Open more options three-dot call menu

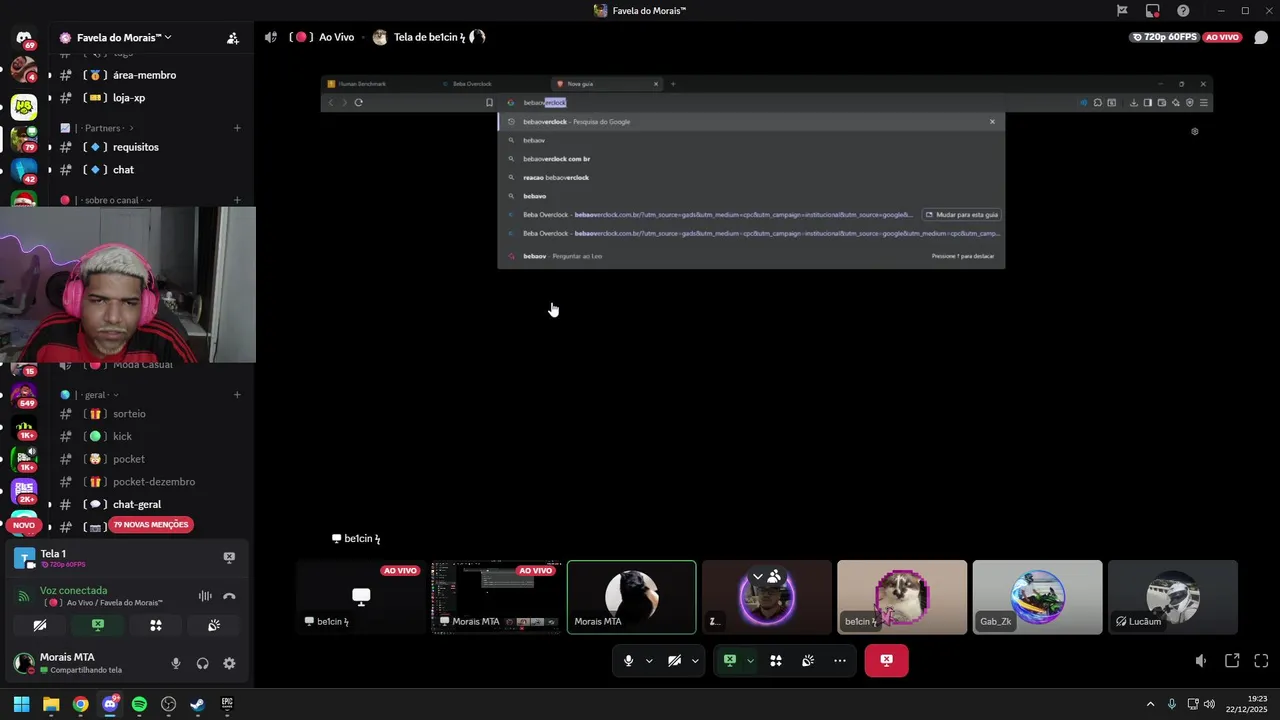pyautogui.click(x=840, y=661)
